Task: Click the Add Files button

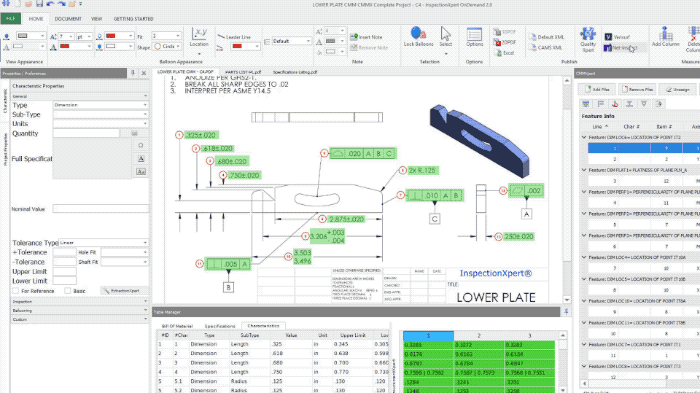Action: (597, 89)
